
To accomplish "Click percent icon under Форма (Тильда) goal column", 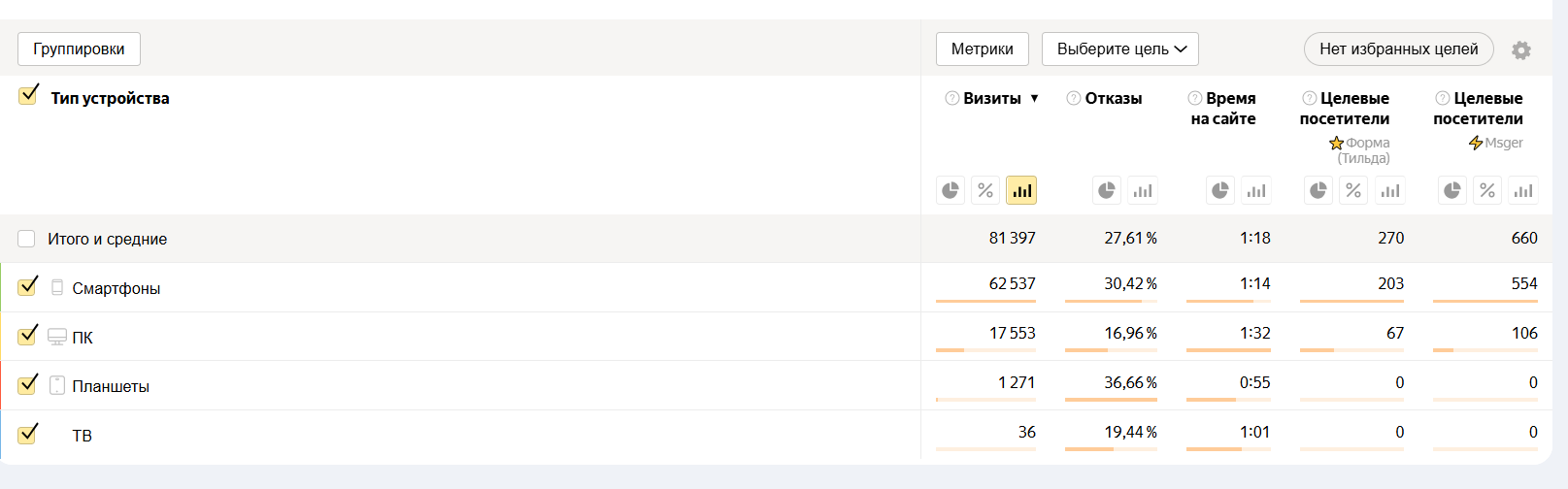I will (x=1353, y=190).
